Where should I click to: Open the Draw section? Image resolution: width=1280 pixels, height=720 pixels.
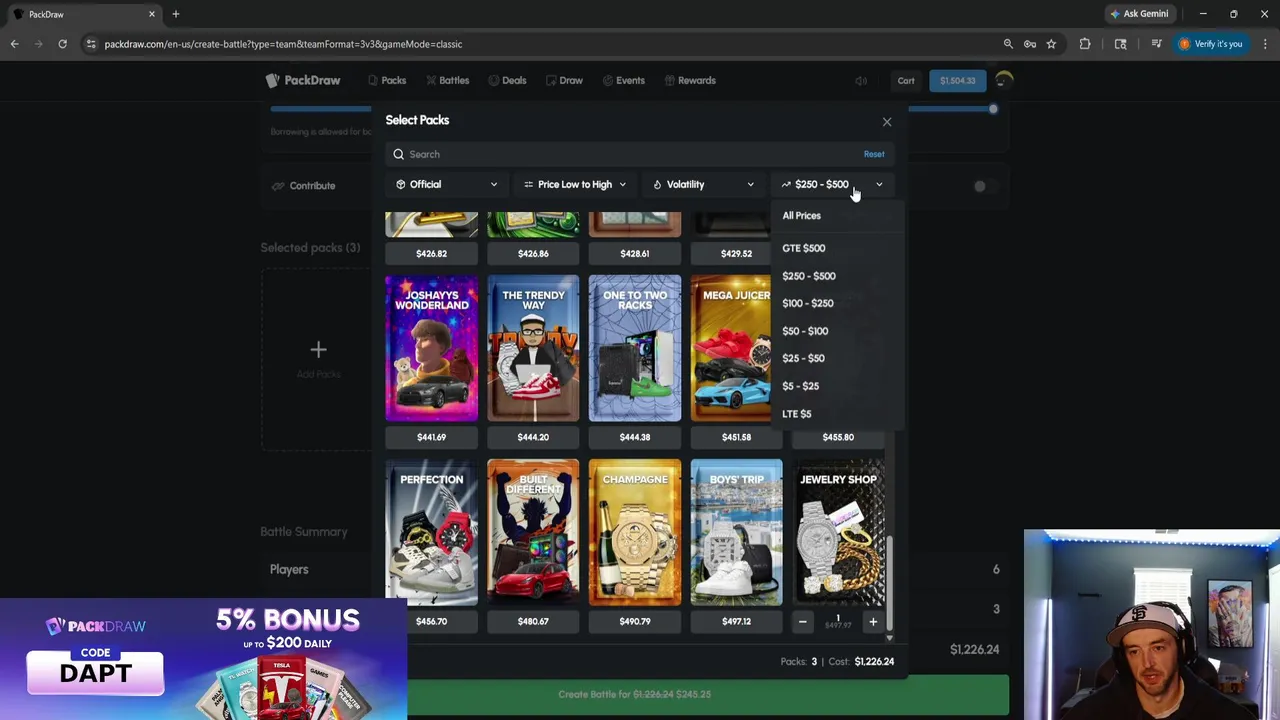pyautogui.click(x=565, y=80)
